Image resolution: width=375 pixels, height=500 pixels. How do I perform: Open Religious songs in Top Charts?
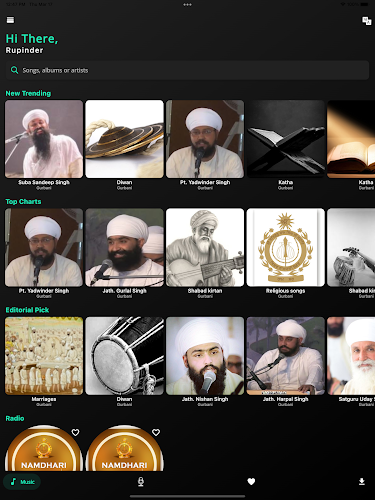tap(285, 247)
